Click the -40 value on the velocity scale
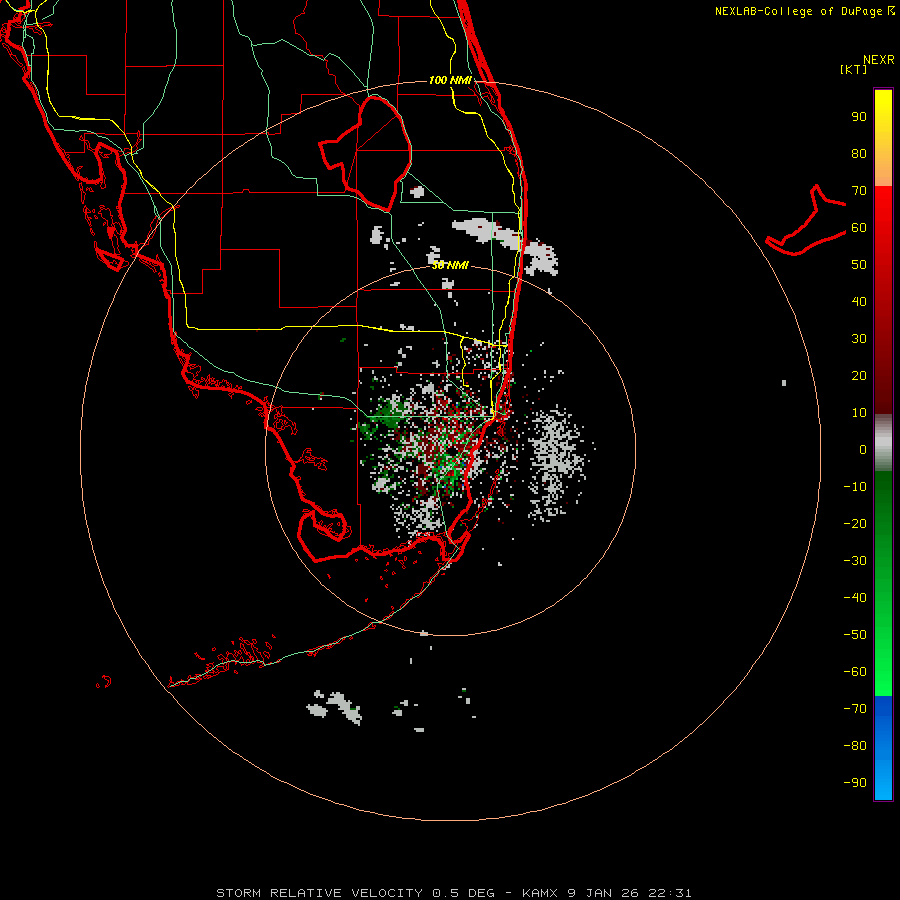900x900 pixels. point(855,598)
